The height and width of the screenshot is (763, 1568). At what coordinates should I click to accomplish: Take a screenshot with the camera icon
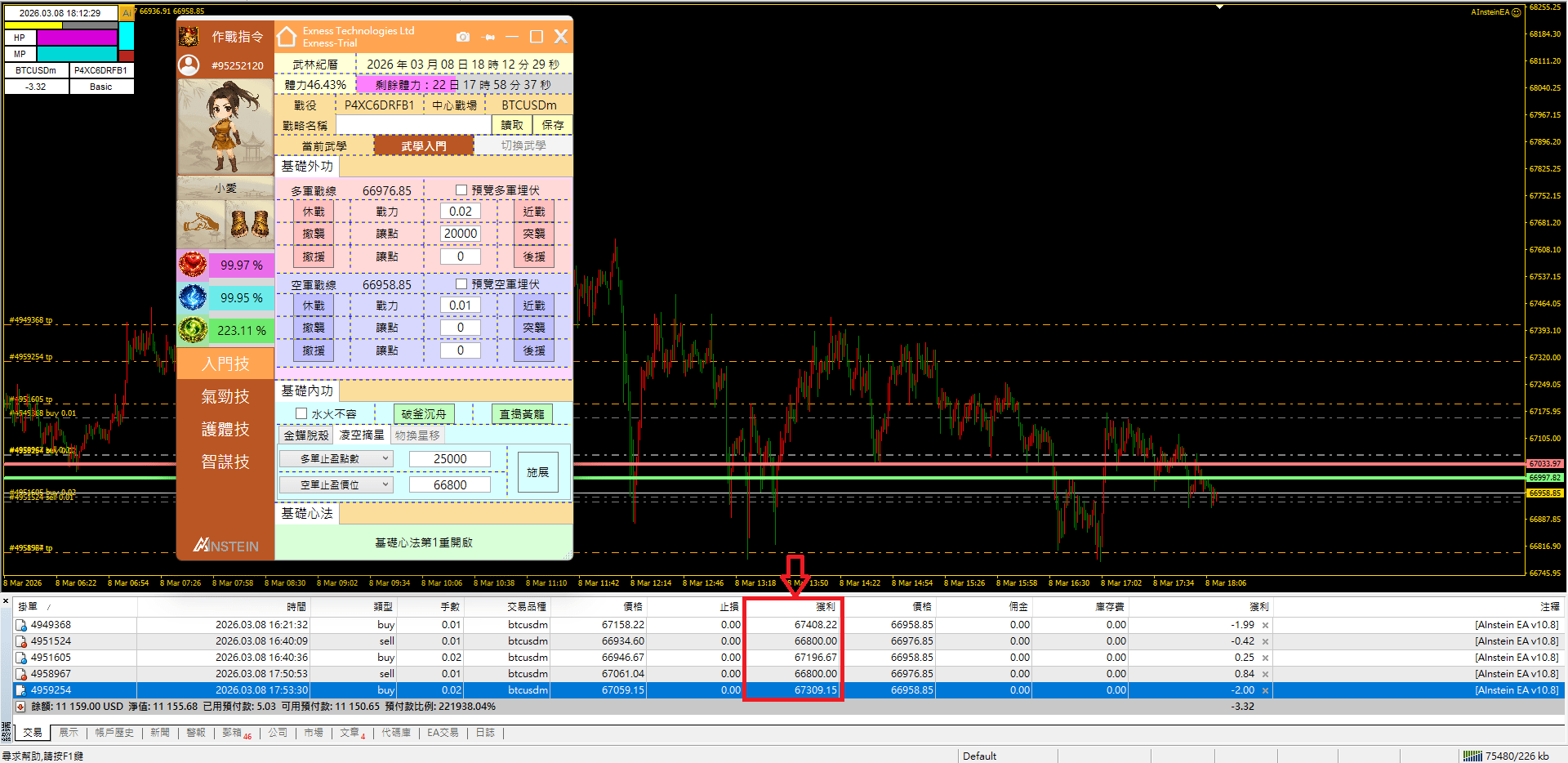click(463, 37)
